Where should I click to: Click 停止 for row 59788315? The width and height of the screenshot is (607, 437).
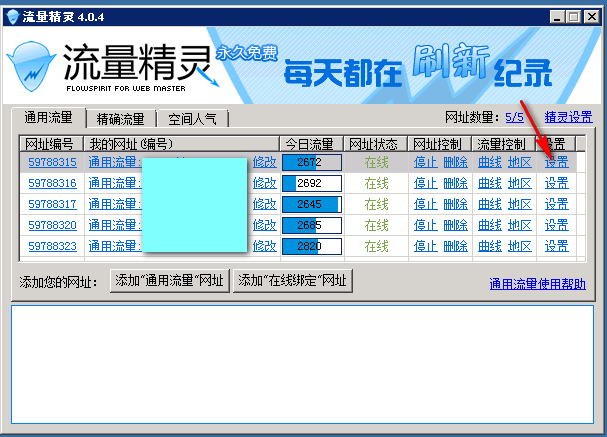point(425,162)
